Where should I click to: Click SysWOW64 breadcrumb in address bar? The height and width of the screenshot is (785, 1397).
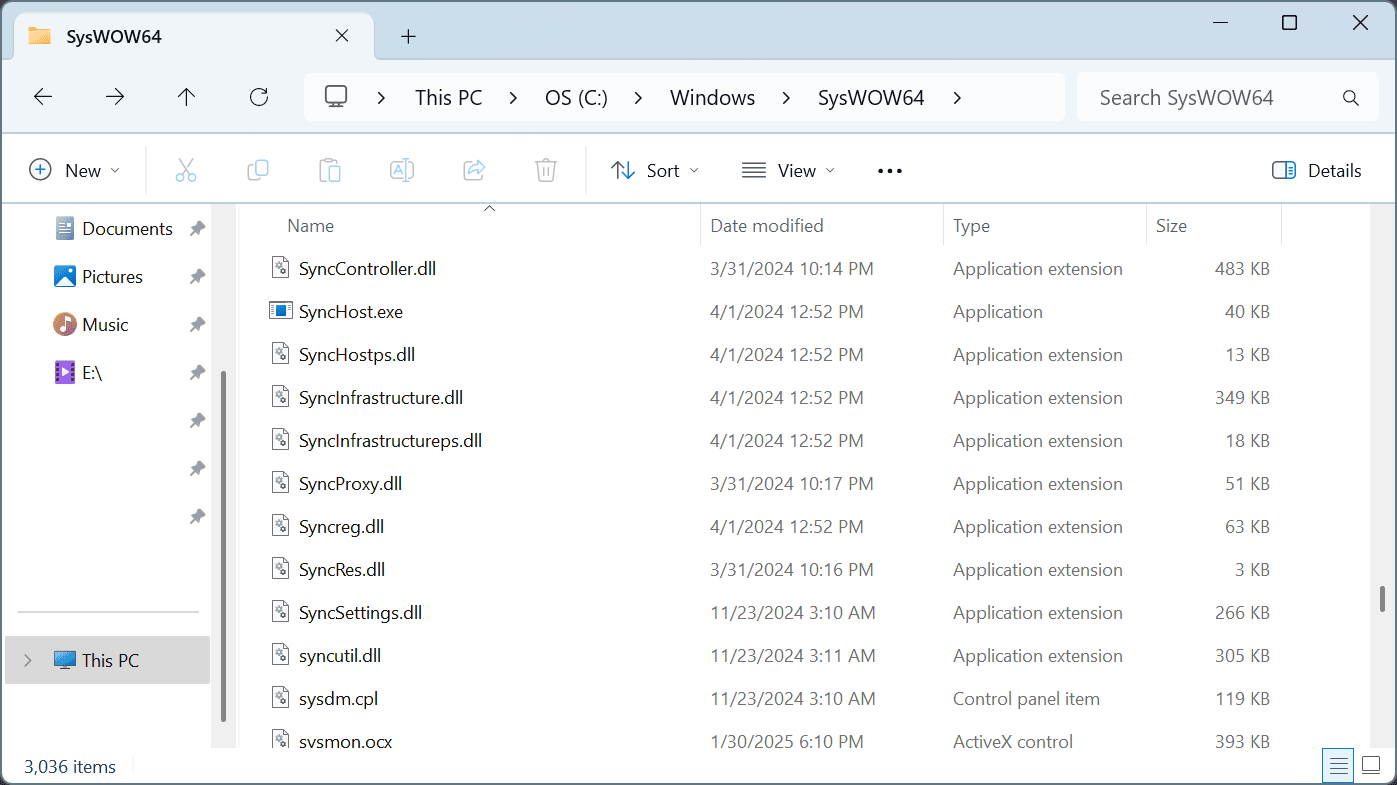[x=871, y=97]
